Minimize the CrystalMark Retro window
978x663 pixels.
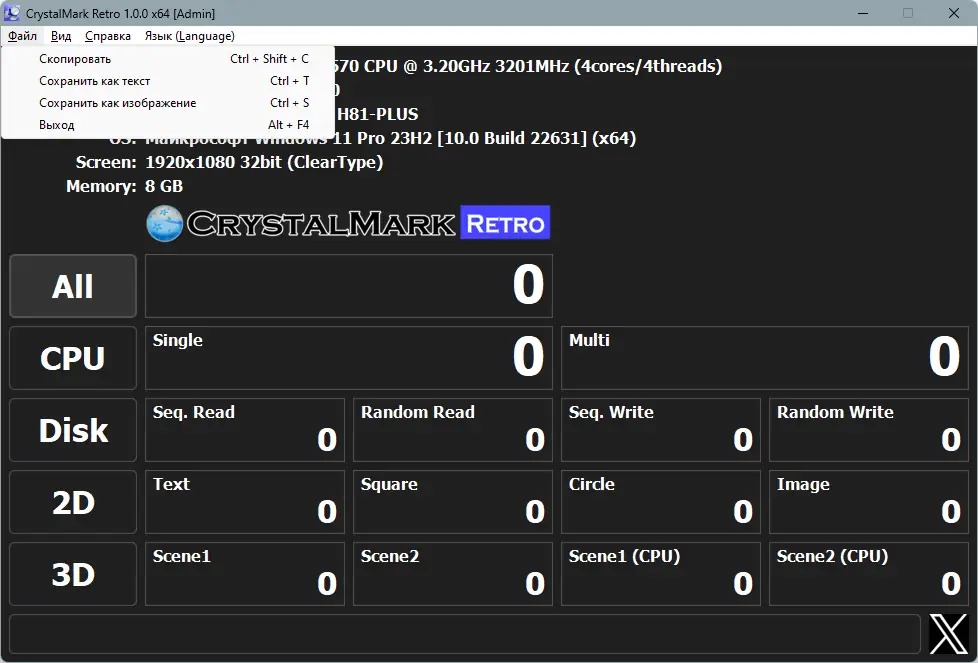coord(863,13)
